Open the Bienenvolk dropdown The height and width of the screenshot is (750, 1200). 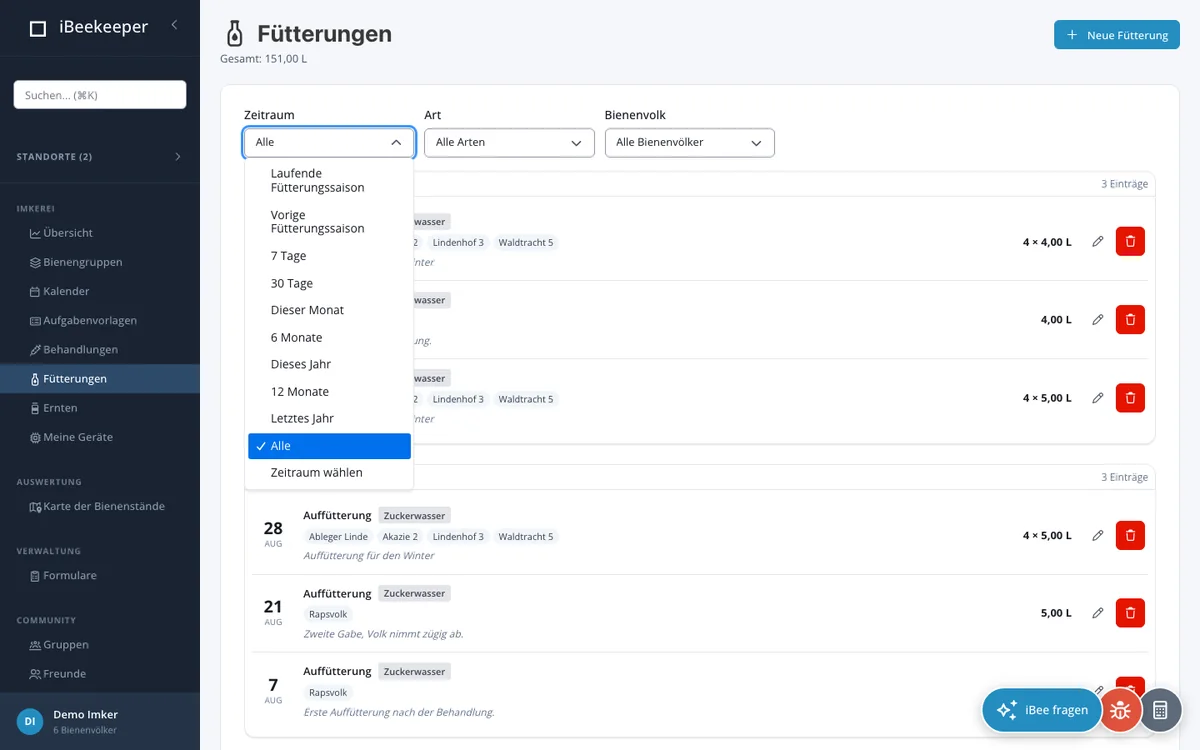690,142
